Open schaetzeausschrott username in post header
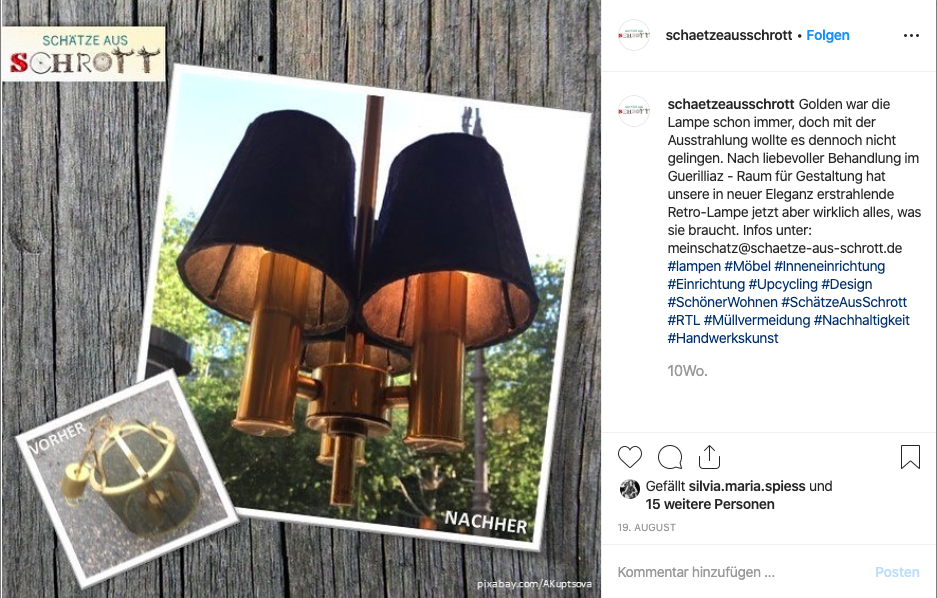Image resolution: width=937 pixels, height=598 pixels. pos(728,35)
